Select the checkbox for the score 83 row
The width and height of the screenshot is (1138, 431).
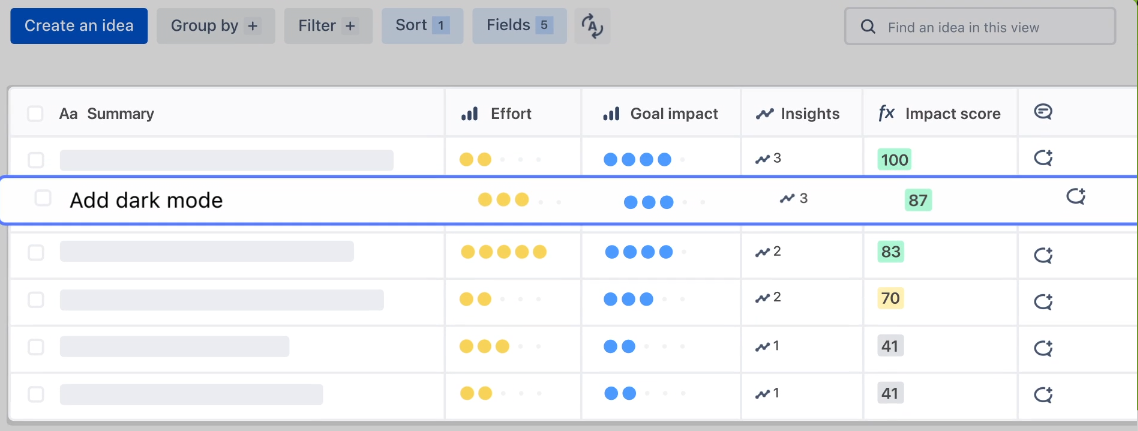click(x=36, y=252)
